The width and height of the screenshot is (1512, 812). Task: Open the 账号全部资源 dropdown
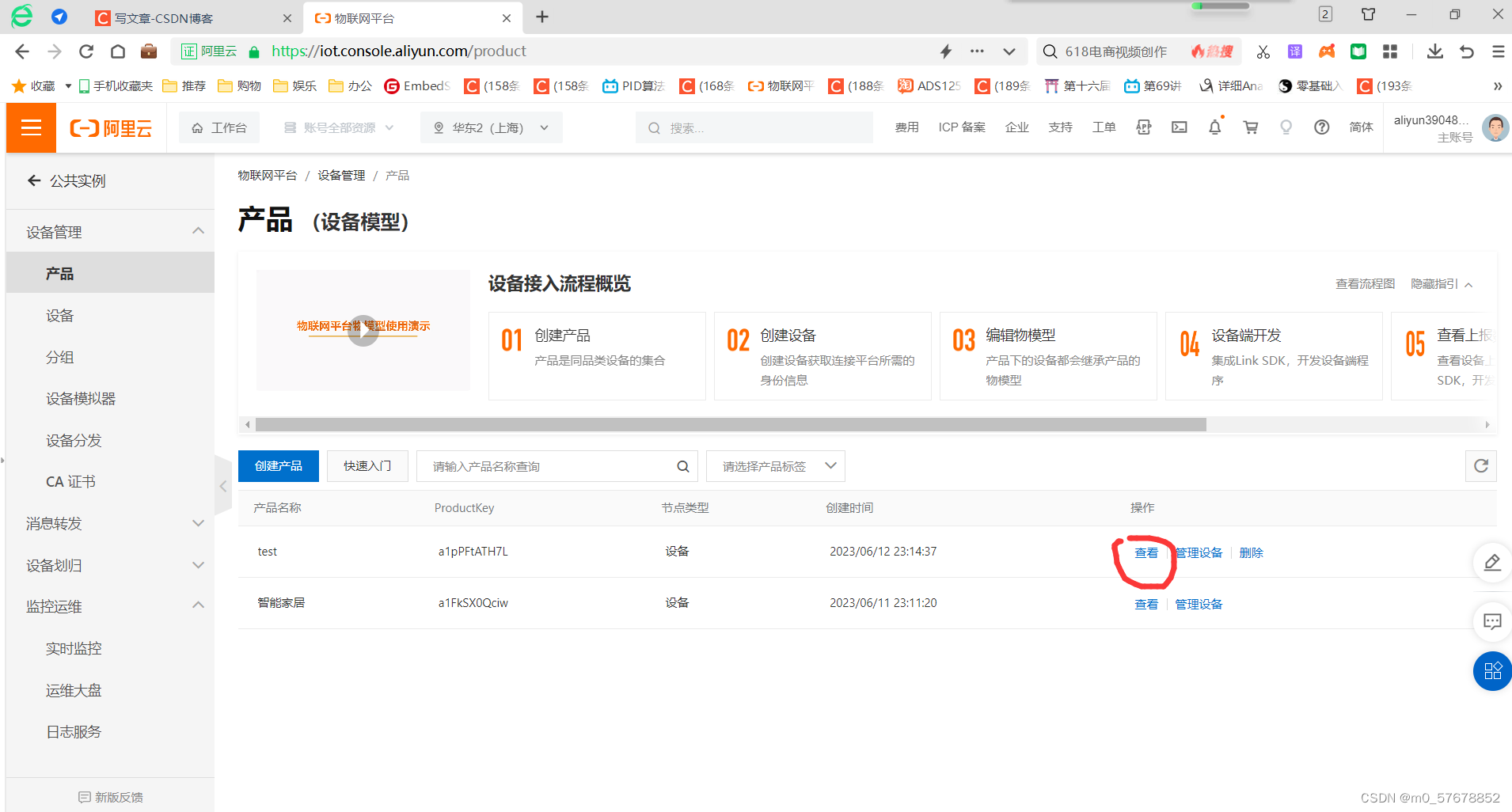(339, 127)
